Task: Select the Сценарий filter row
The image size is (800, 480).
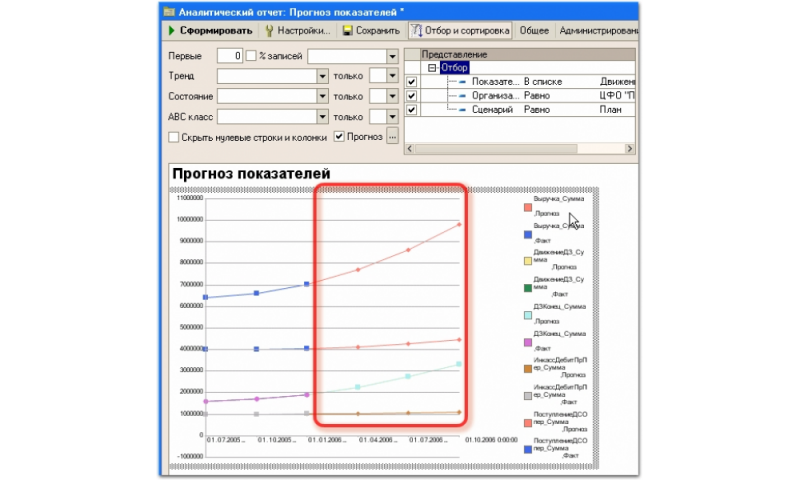Action: pyautogui.click(x=490, y=108)
